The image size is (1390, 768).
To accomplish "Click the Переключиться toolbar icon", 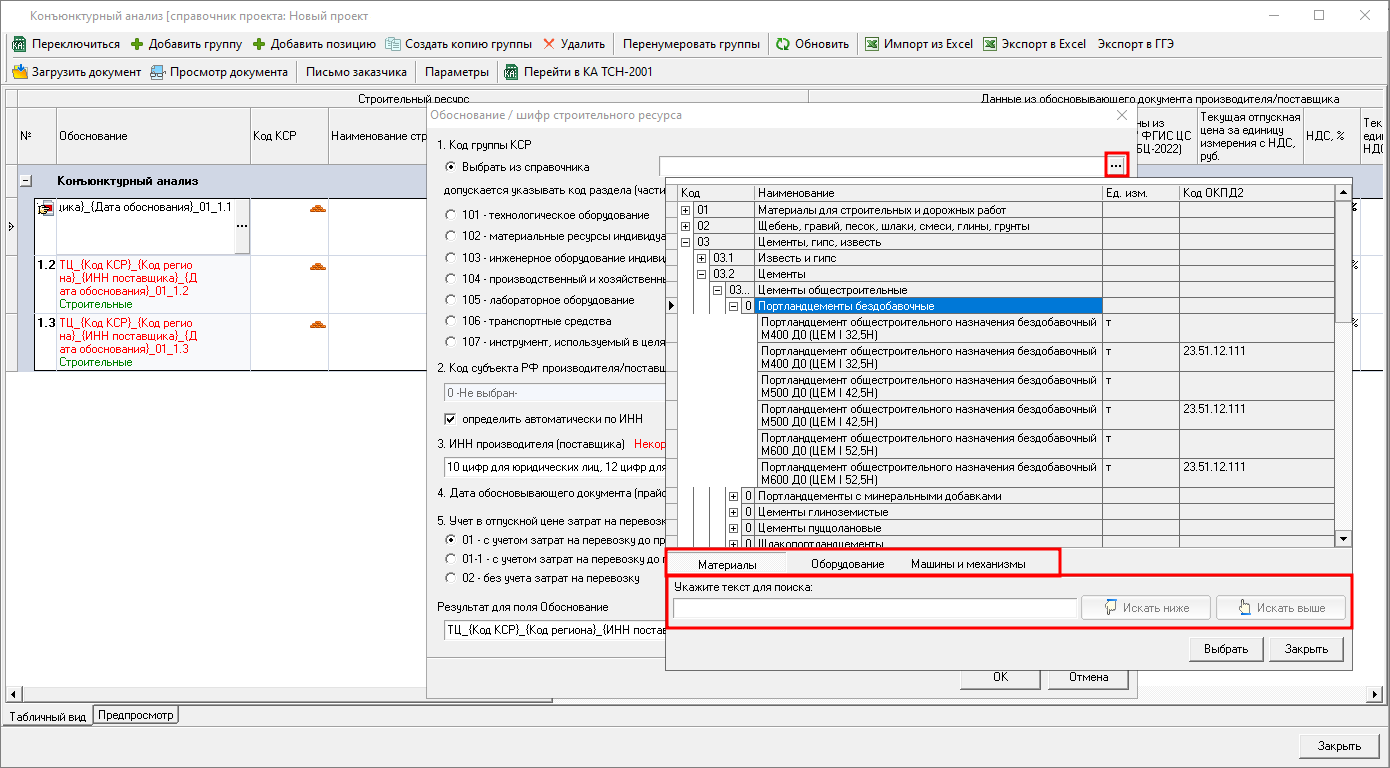I will pos(19,44).
